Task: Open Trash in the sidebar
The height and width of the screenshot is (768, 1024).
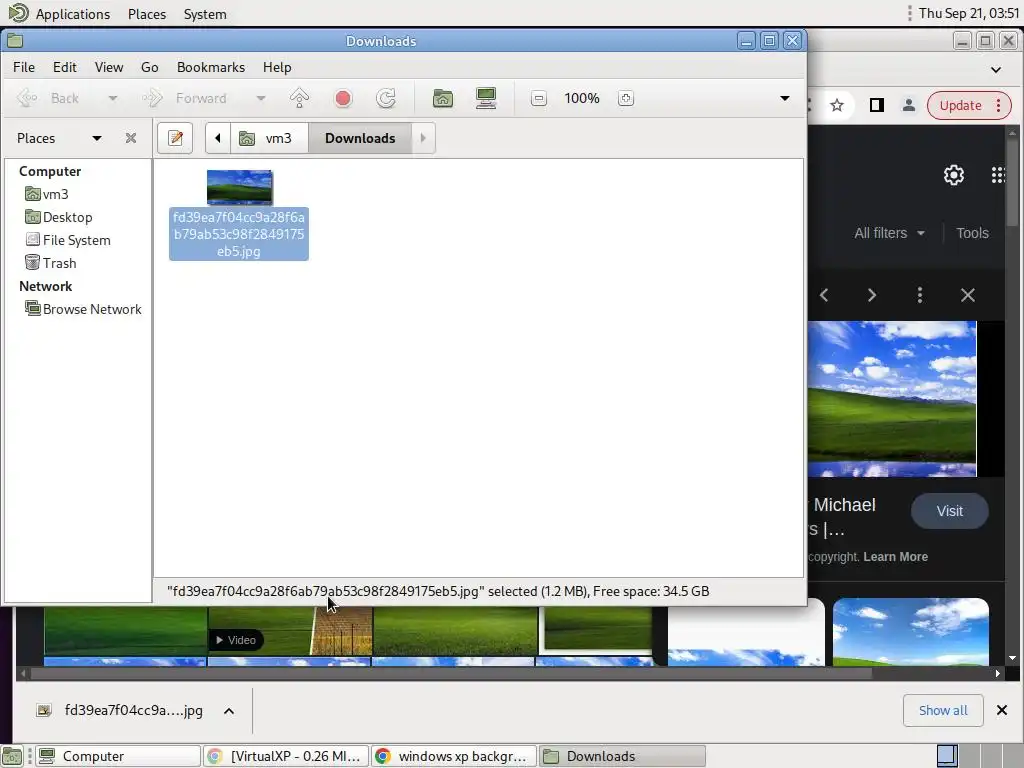Action: [x=51, y=263]
